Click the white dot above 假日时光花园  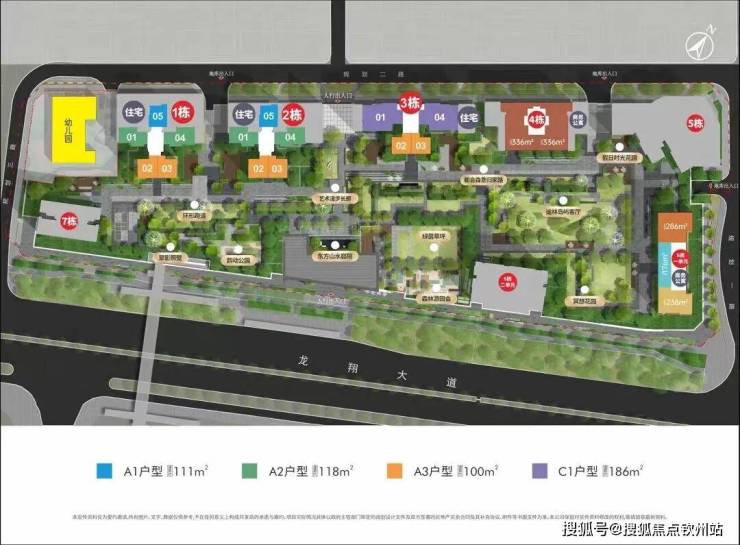620,147
